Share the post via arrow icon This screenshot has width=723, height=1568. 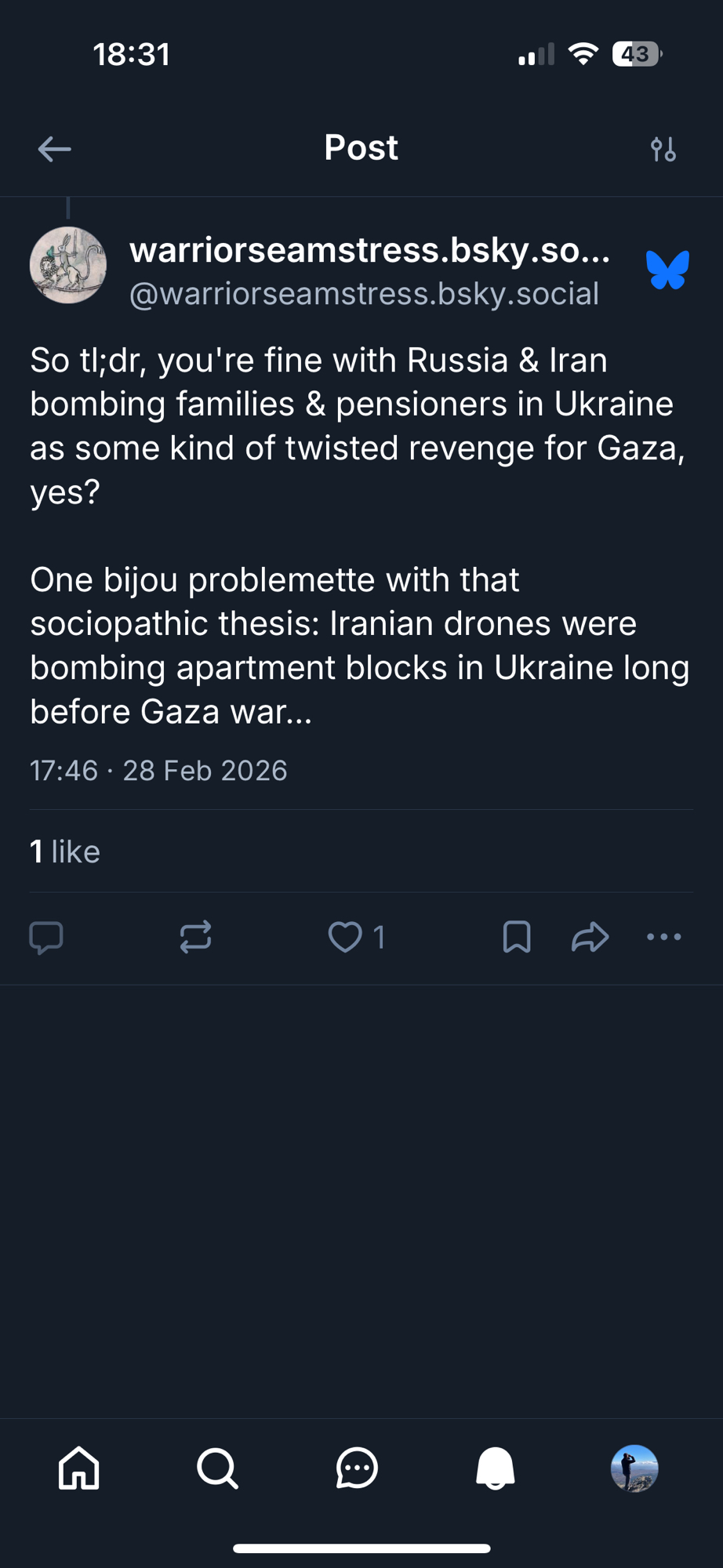coord(590,937)
